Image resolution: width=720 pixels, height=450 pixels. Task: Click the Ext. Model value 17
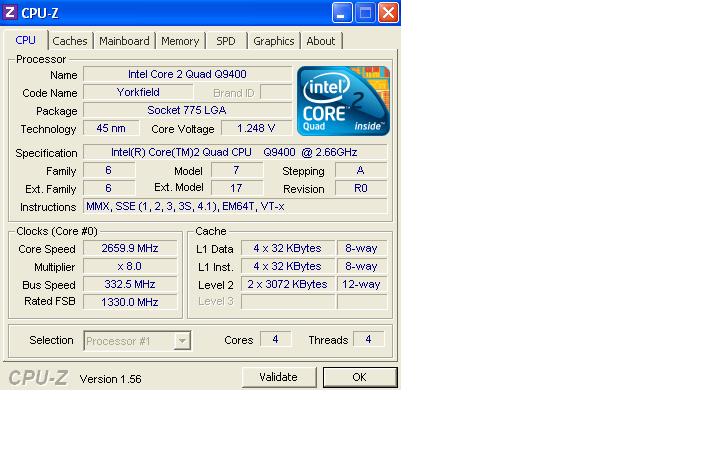[x=237, y=188]
